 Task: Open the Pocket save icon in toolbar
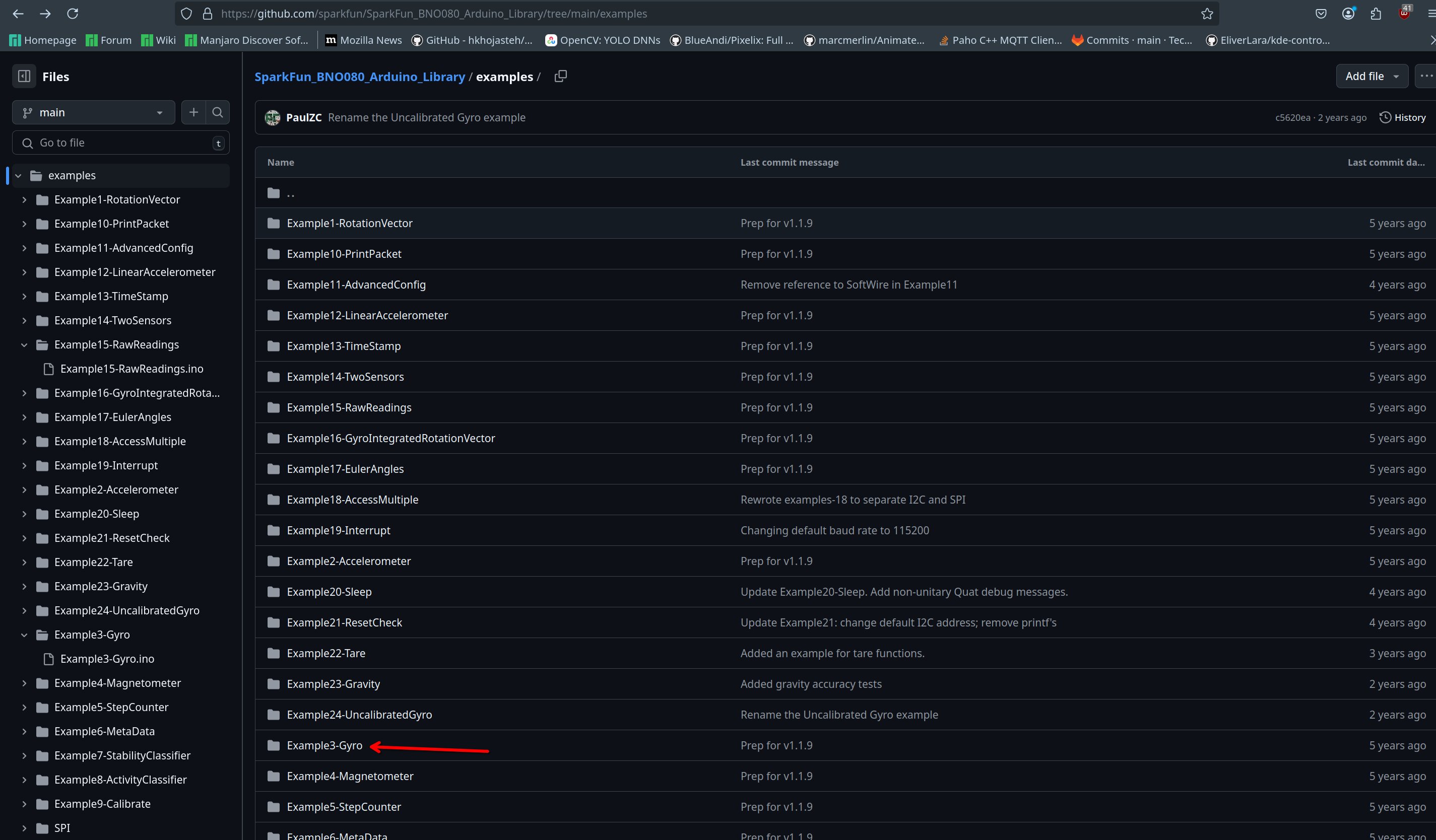(1321, 14)
